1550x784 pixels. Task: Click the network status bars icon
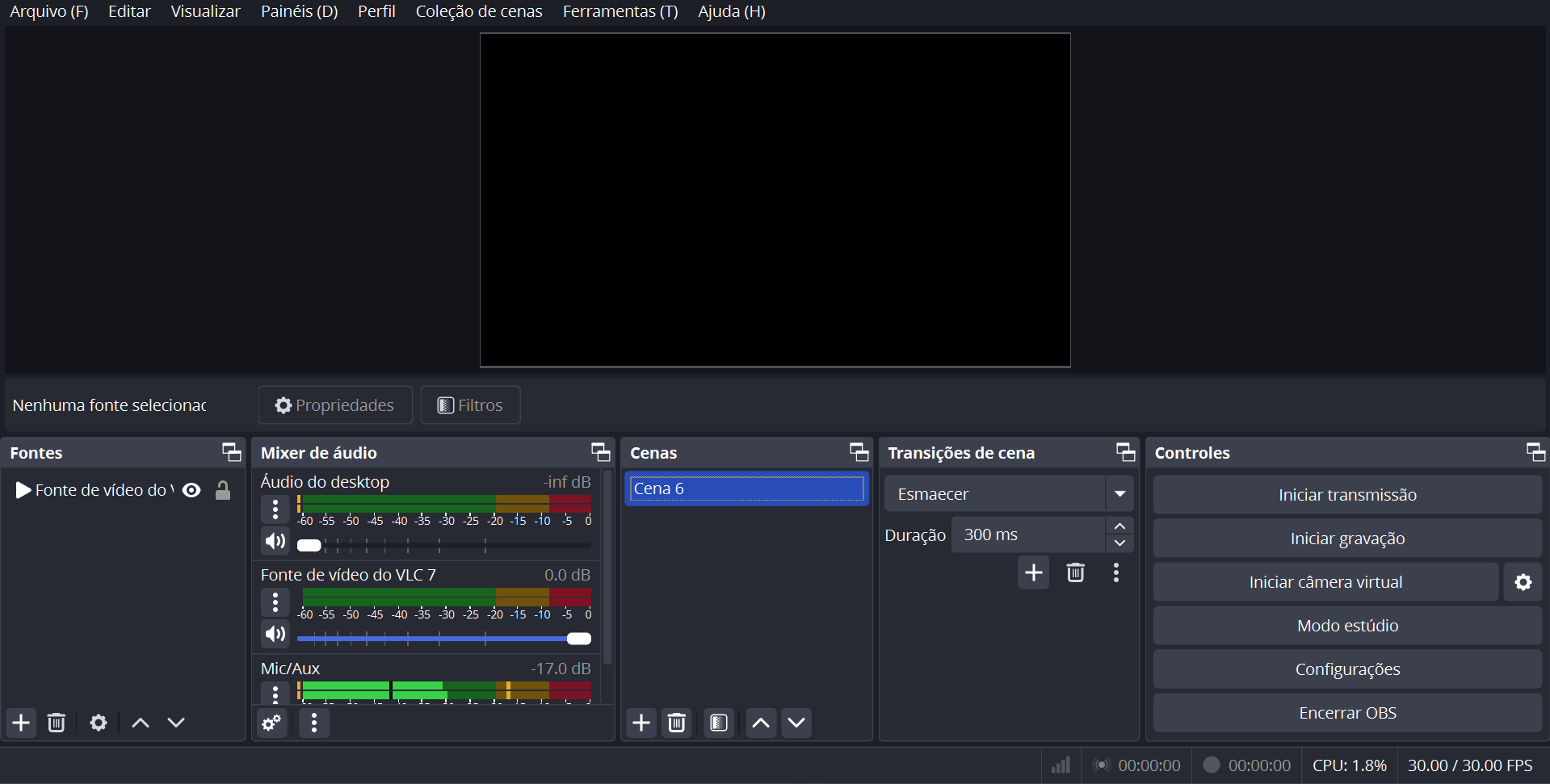(1061, 765)
